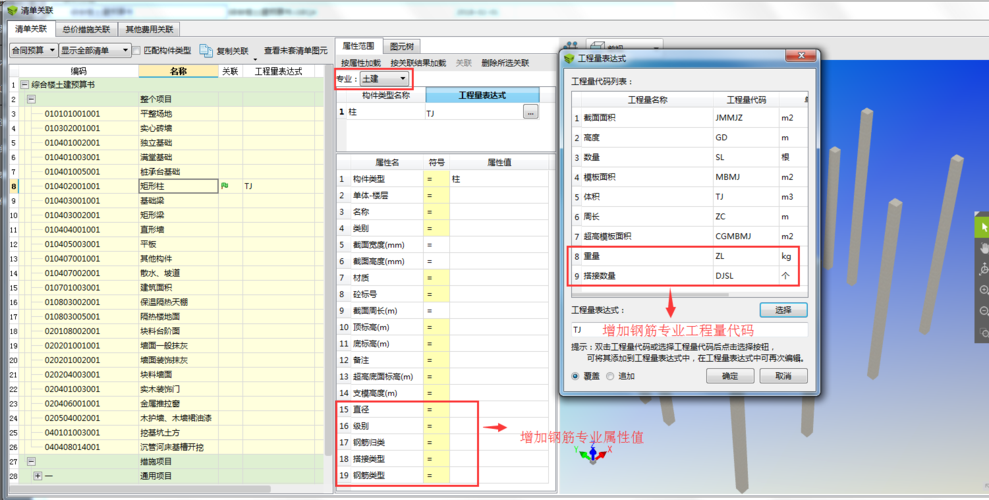Click 按关联结果加载
The image size is (989, 500).
[418, 63]
